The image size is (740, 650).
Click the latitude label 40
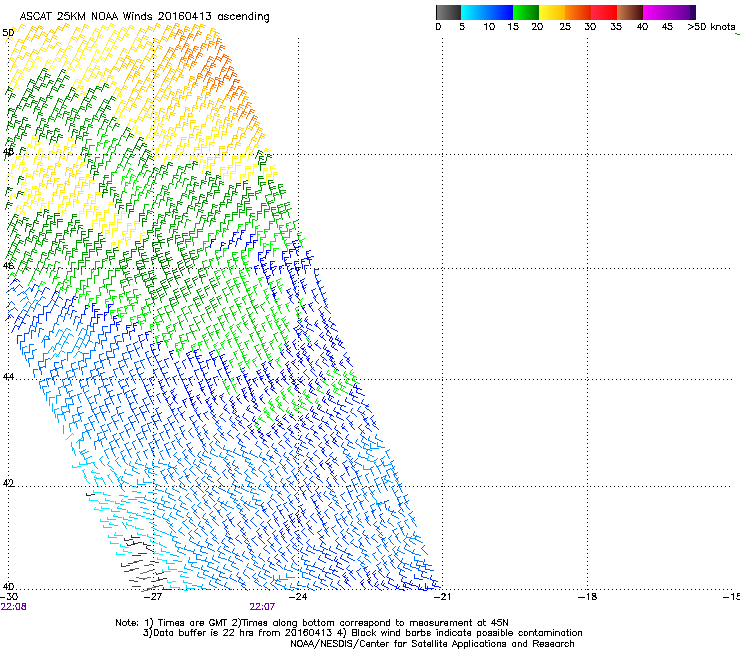(8, 587)
